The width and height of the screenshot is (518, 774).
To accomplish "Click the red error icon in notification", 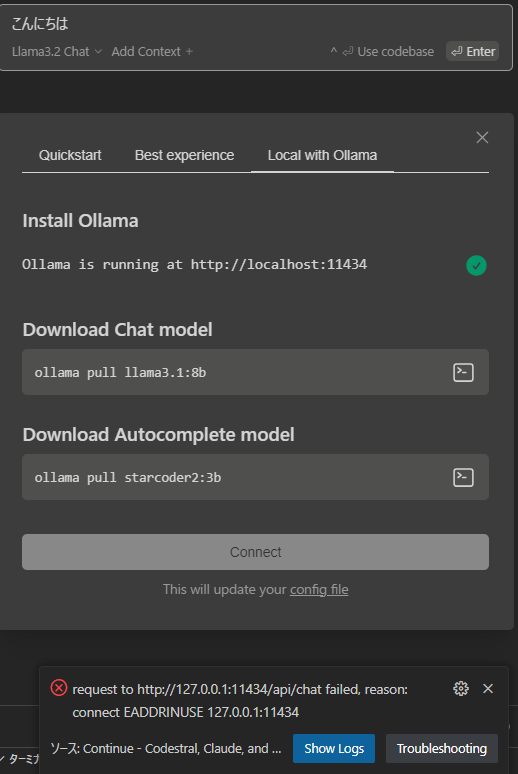I will pyautogui.click(x=59, y=688).
